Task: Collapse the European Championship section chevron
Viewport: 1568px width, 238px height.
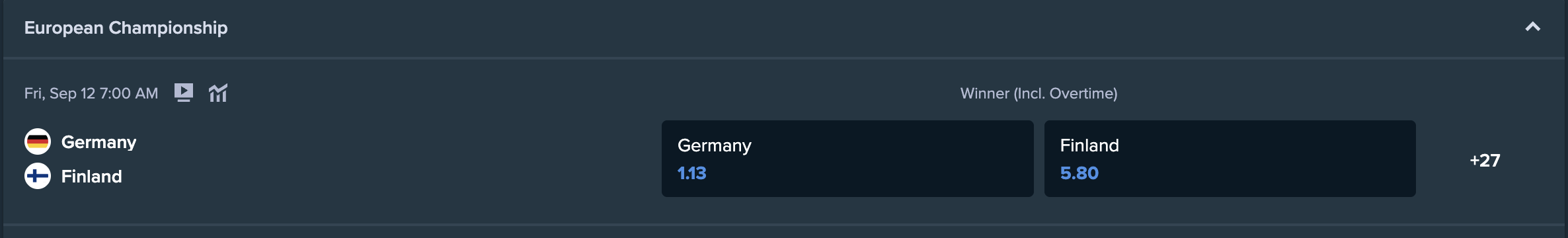Action: pyautogui.click(x=1532, y=27)
